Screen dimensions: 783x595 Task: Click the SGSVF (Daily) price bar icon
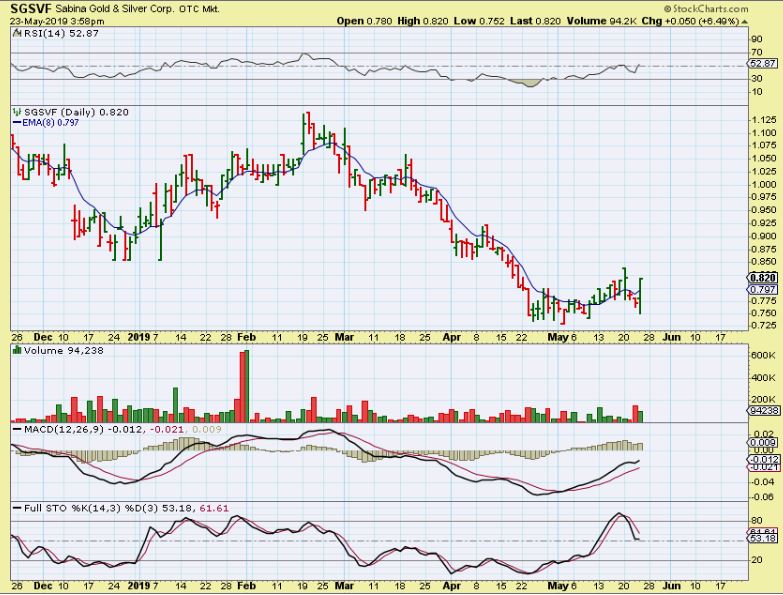click(x=13, y=112)
